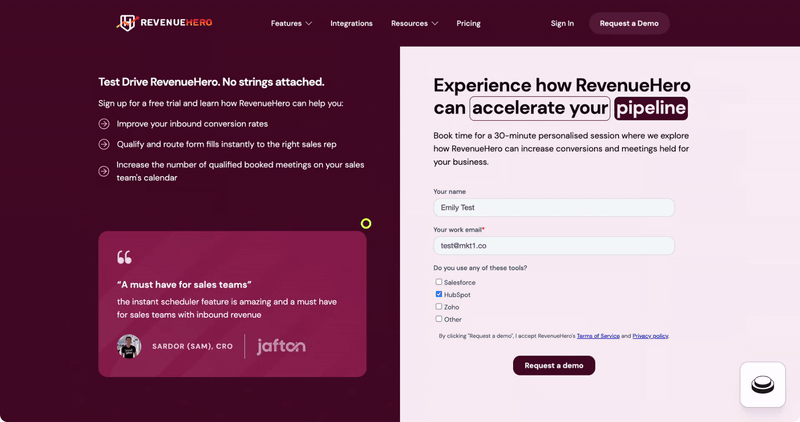This screenshot has width=800, height=422.
Task: Click the highlighted word 'pipeline'
Action: (651, 108)
